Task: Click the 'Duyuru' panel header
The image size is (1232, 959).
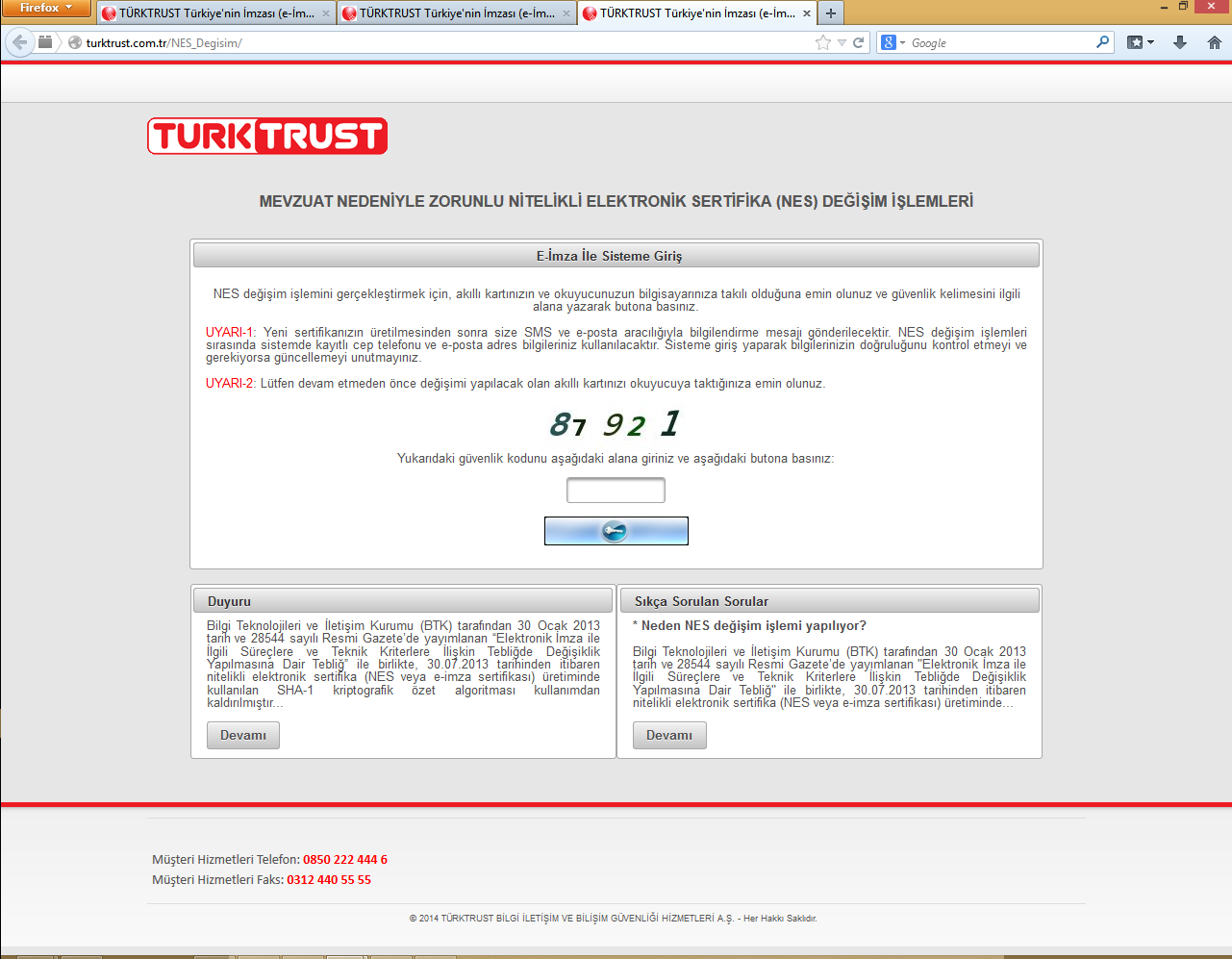Action: pos(403,601)
